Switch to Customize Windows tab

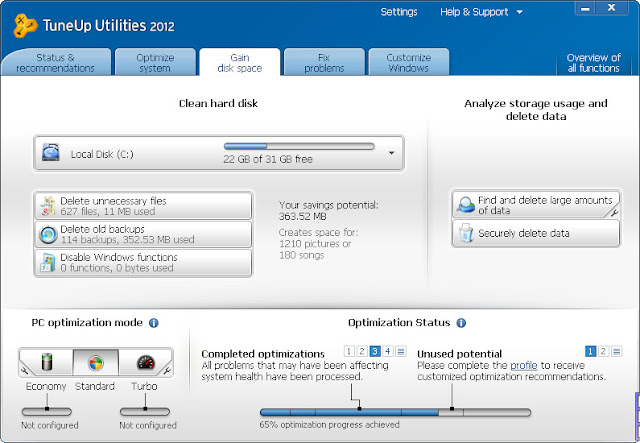pos(409,62)
